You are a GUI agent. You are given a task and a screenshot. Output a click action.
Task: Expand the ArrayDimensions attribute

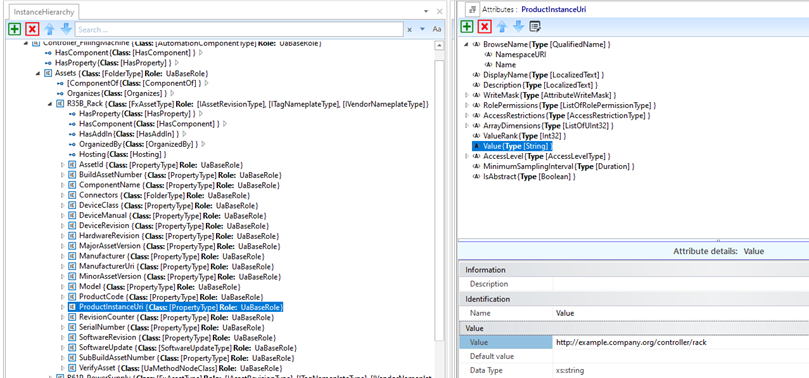[466, 125]
